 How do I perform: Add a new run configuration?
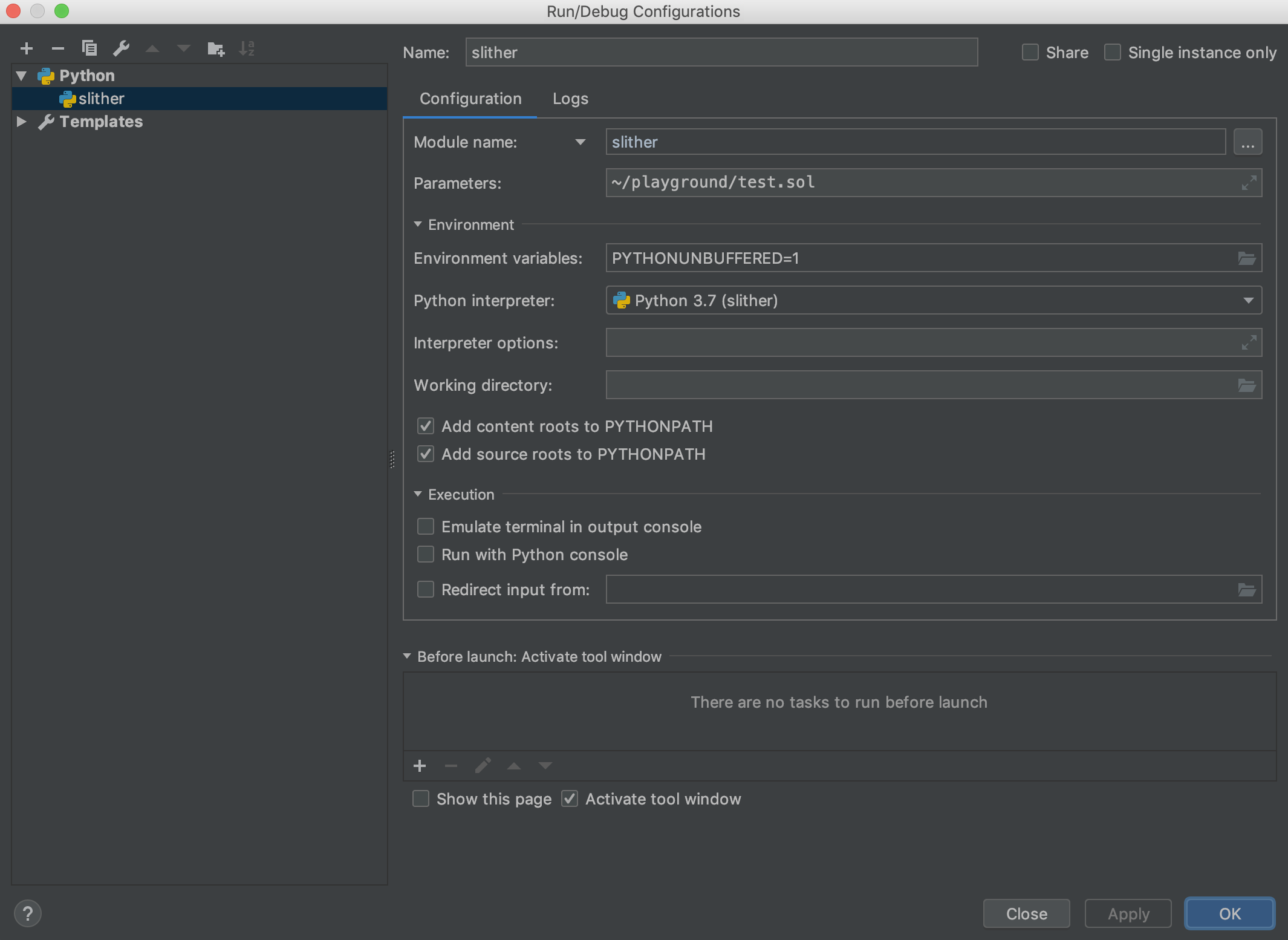point(27,48)
